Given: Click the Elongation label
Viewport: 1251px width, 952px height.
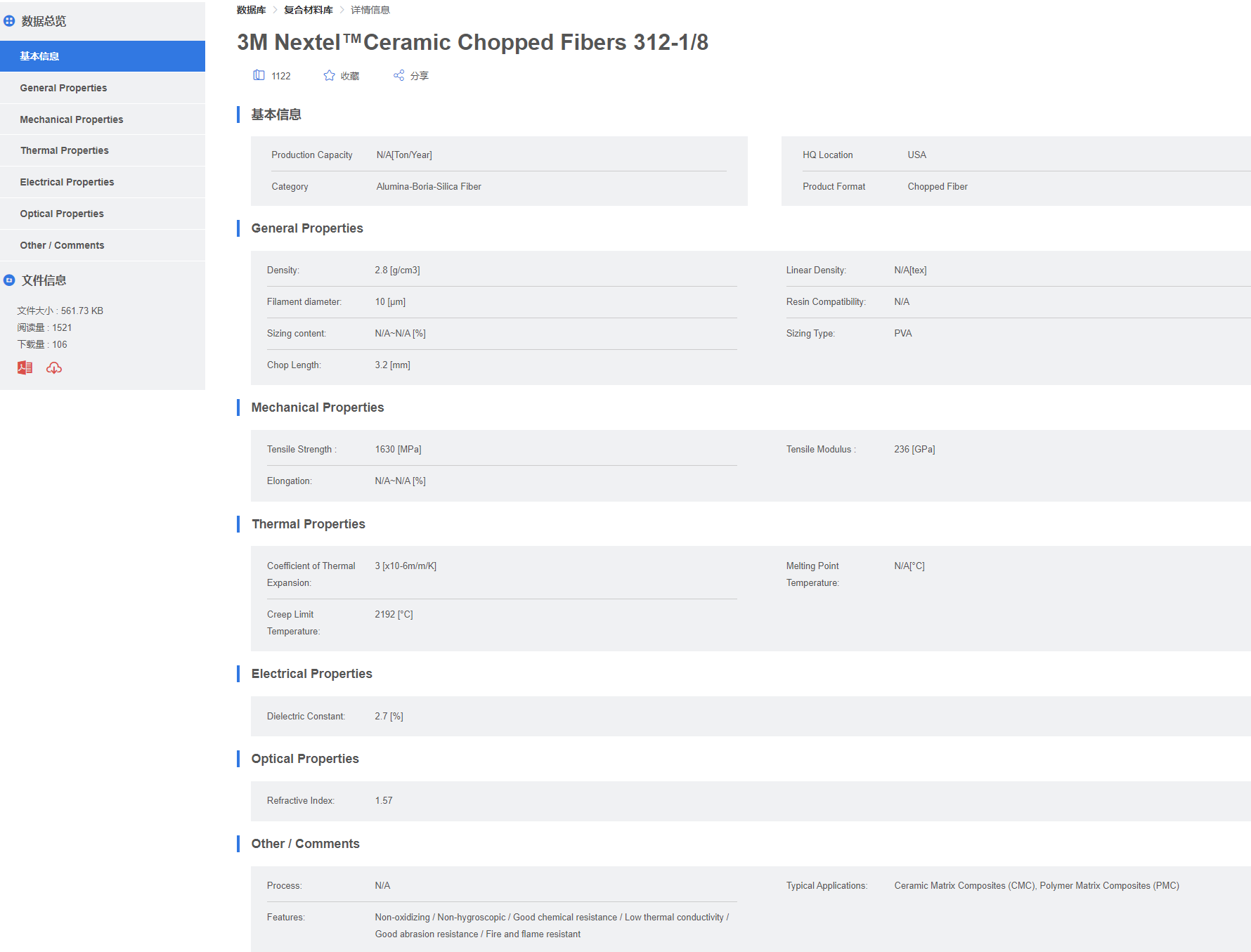Looking at the screenshot, I should (289, 481).
